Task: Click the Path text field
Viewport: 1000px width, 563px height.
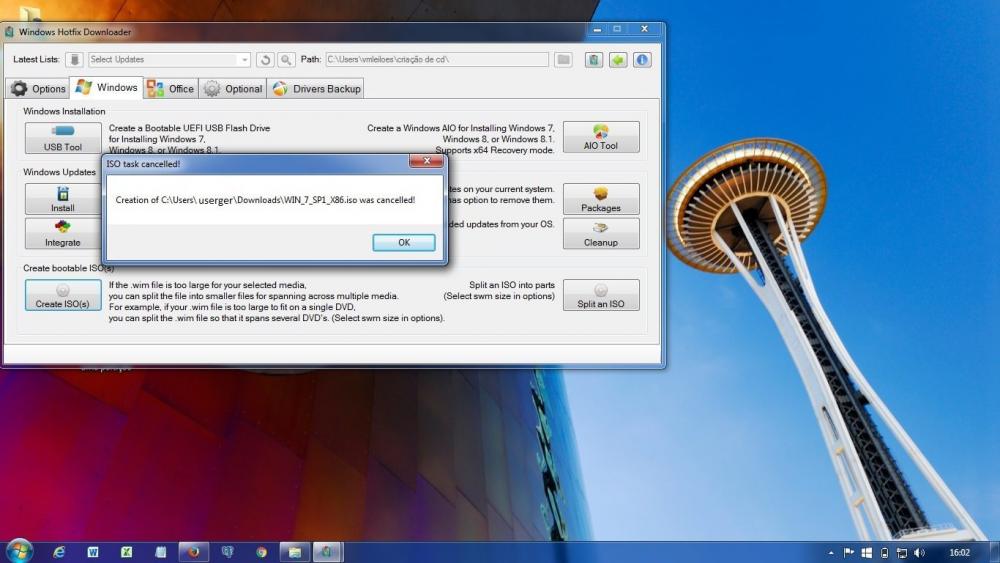Action: click(x=436, y=60)
